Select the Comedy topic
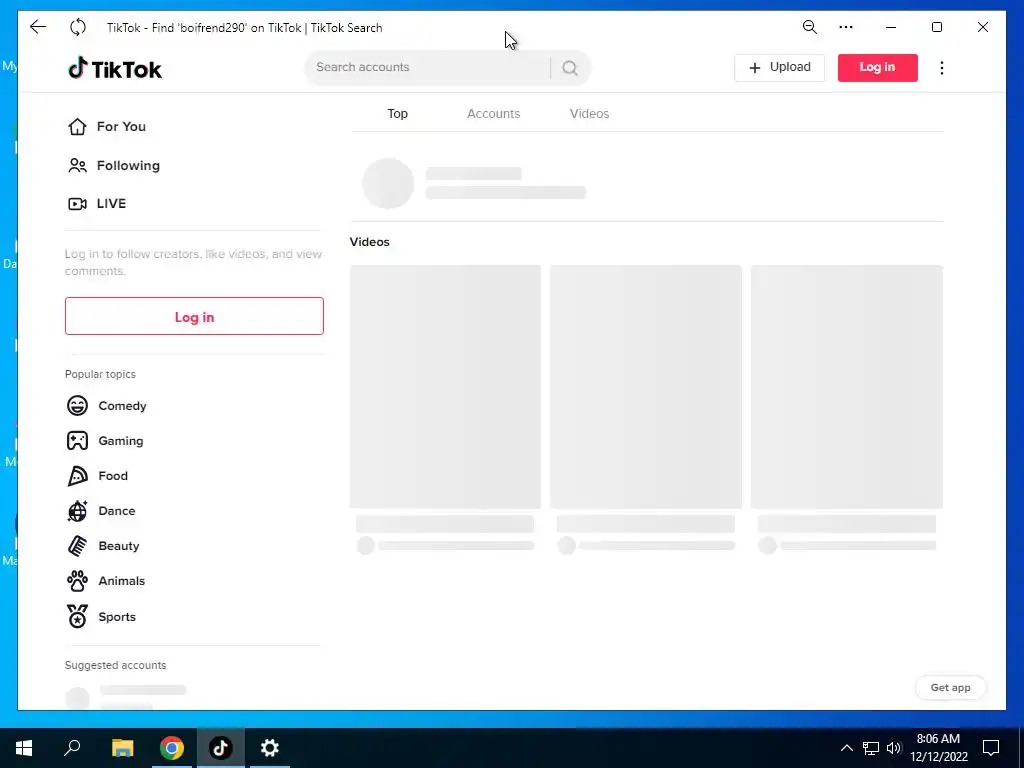Viewport: 1024px width, 768px height. point(106,406)
